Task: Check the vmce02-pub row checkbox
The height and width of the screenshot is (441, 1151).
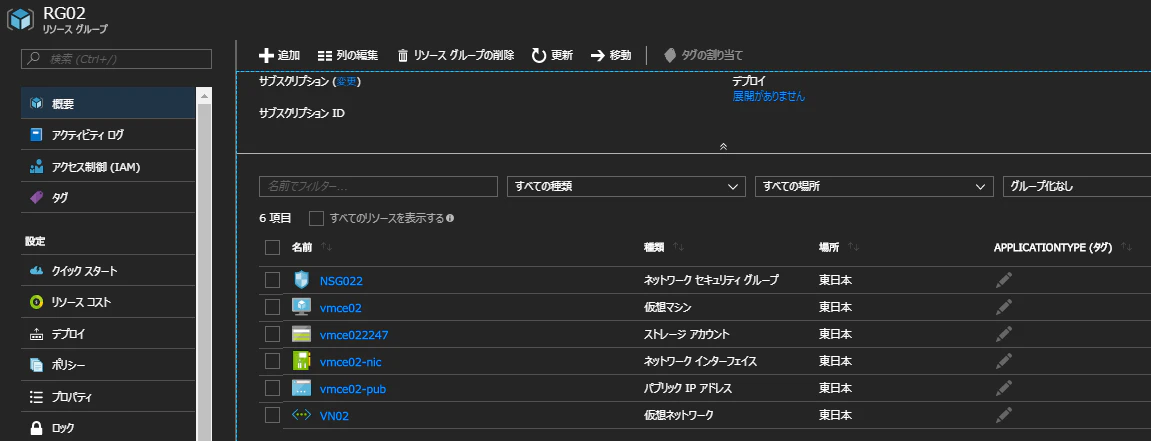Action: 272,388
